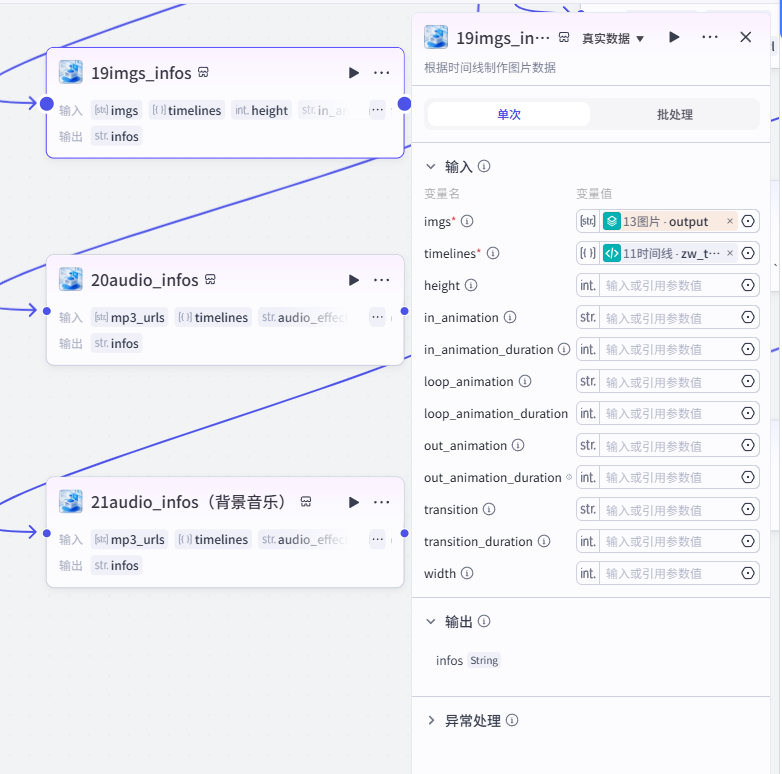
Task: Open more options for 21audio_infos node
Action: [382, 502]
